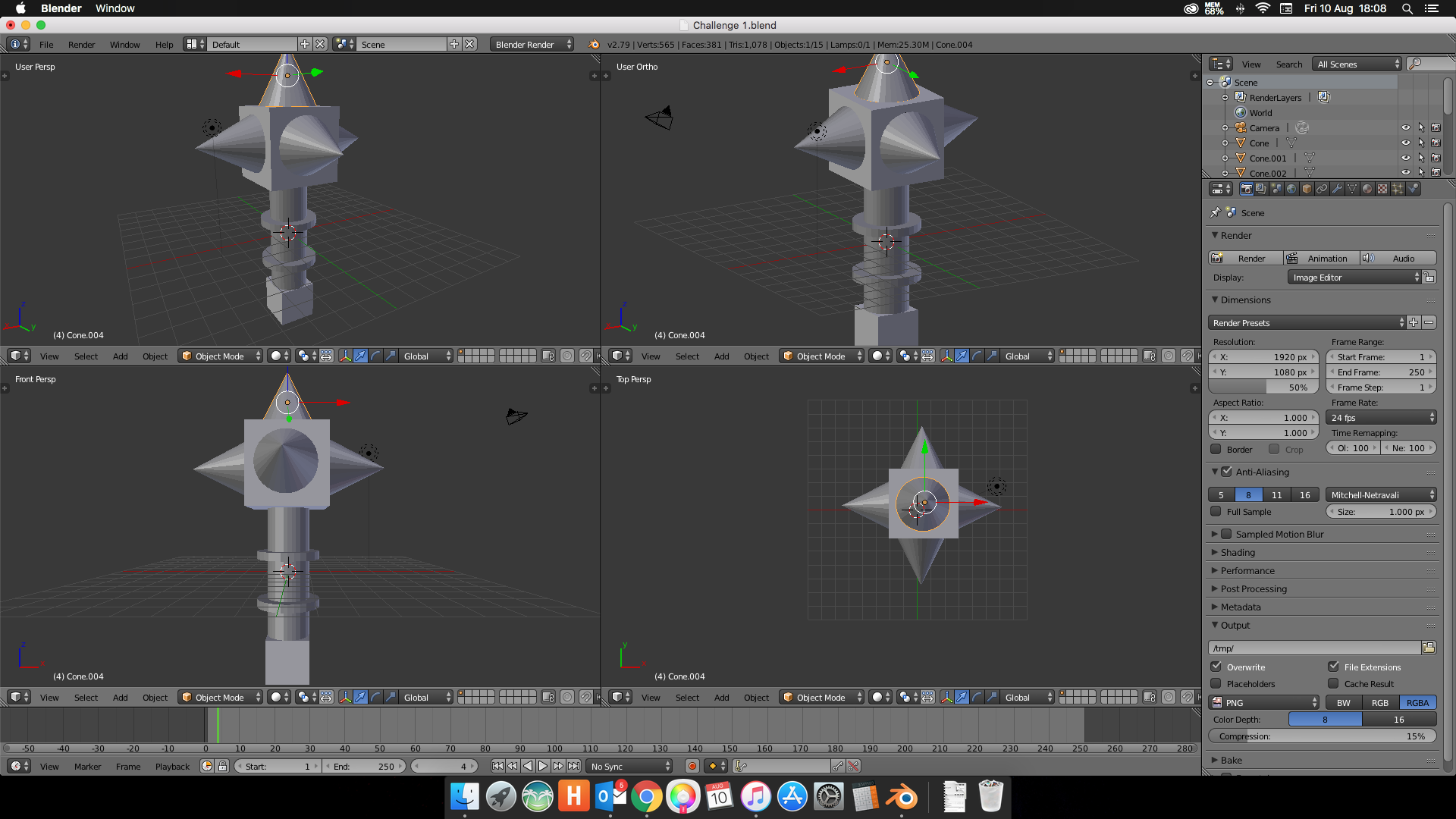Viewport: 1456px width, 819px height.
Task: Open the World properties tab
Action: [x=1291, y=189]
